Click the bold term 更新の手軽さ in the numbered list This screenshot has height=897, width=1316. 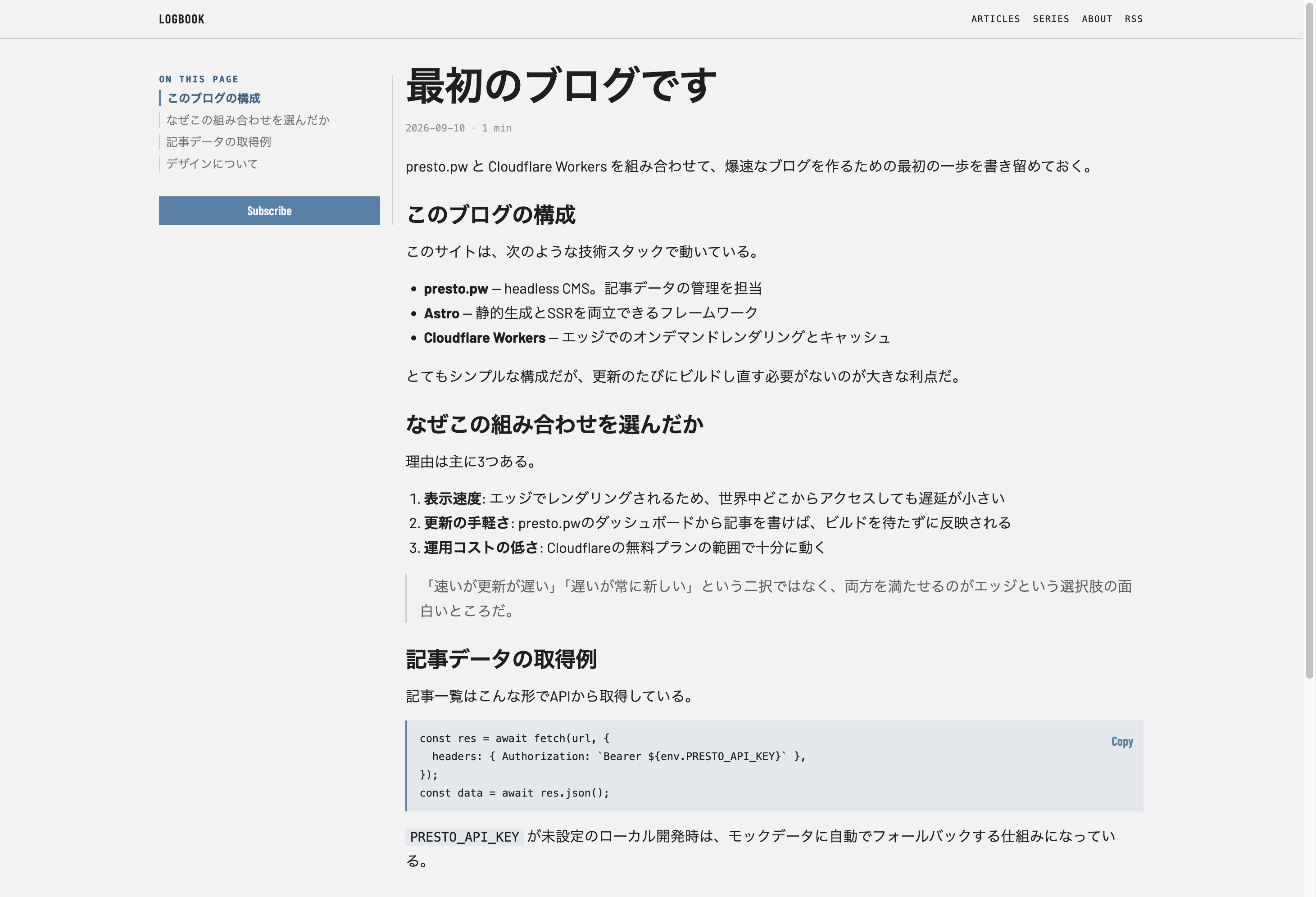[x=467, y=523]
